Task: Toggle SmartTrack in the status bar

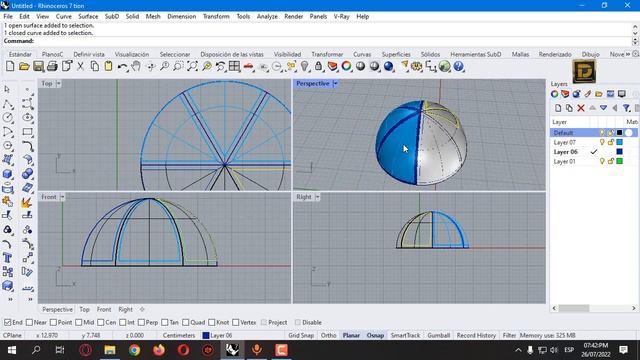Action: point(405,336)
